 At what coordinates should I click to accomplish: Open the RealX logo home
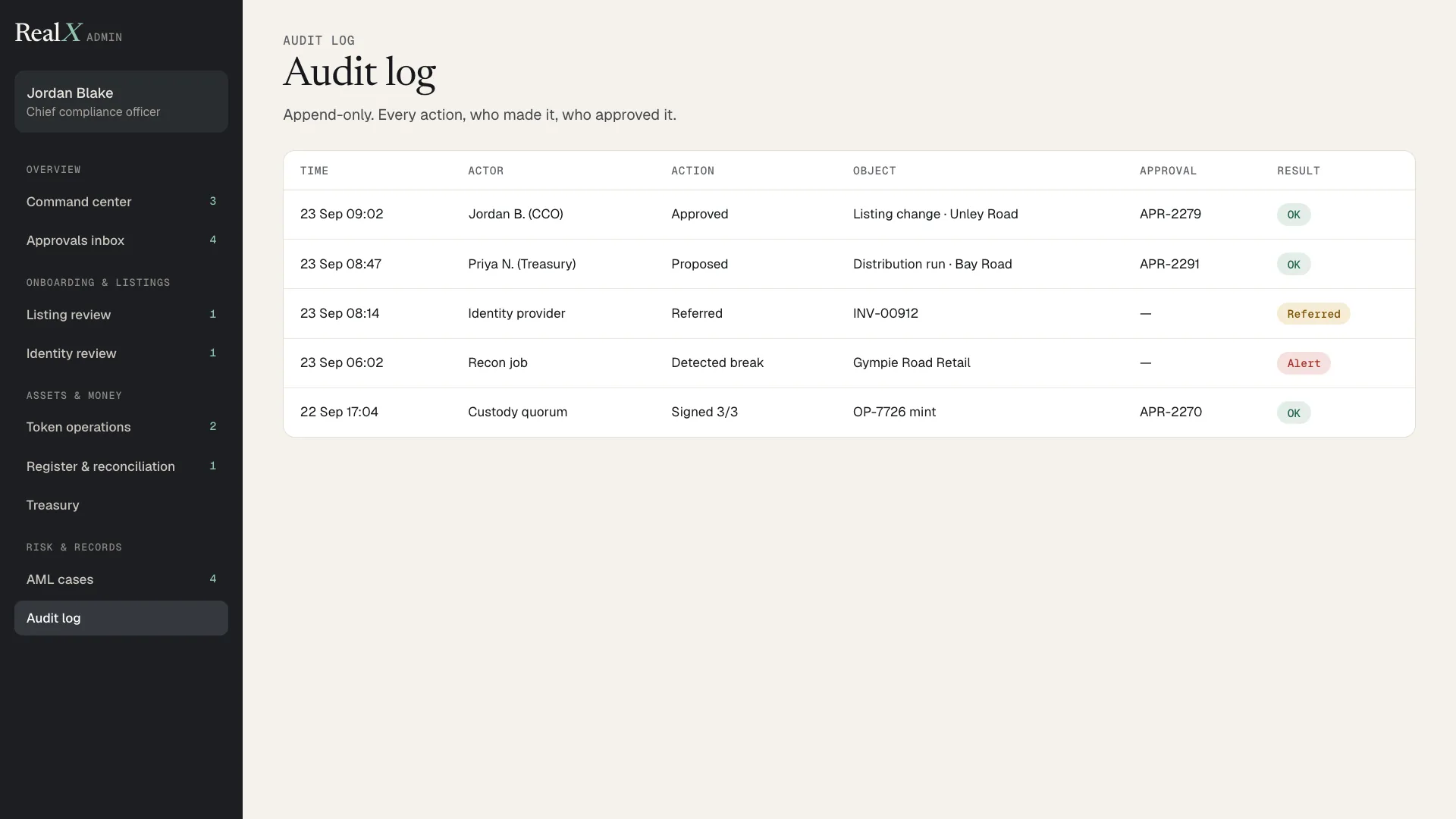[68, 33]
